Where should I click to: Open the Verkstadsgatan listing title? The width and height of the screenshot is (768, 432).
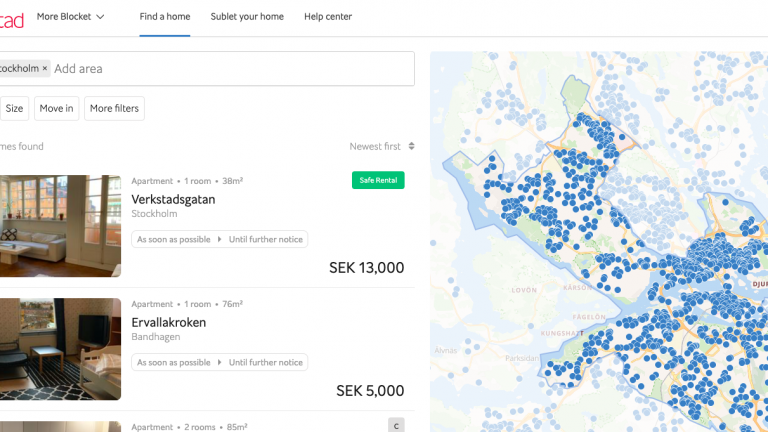173,199
